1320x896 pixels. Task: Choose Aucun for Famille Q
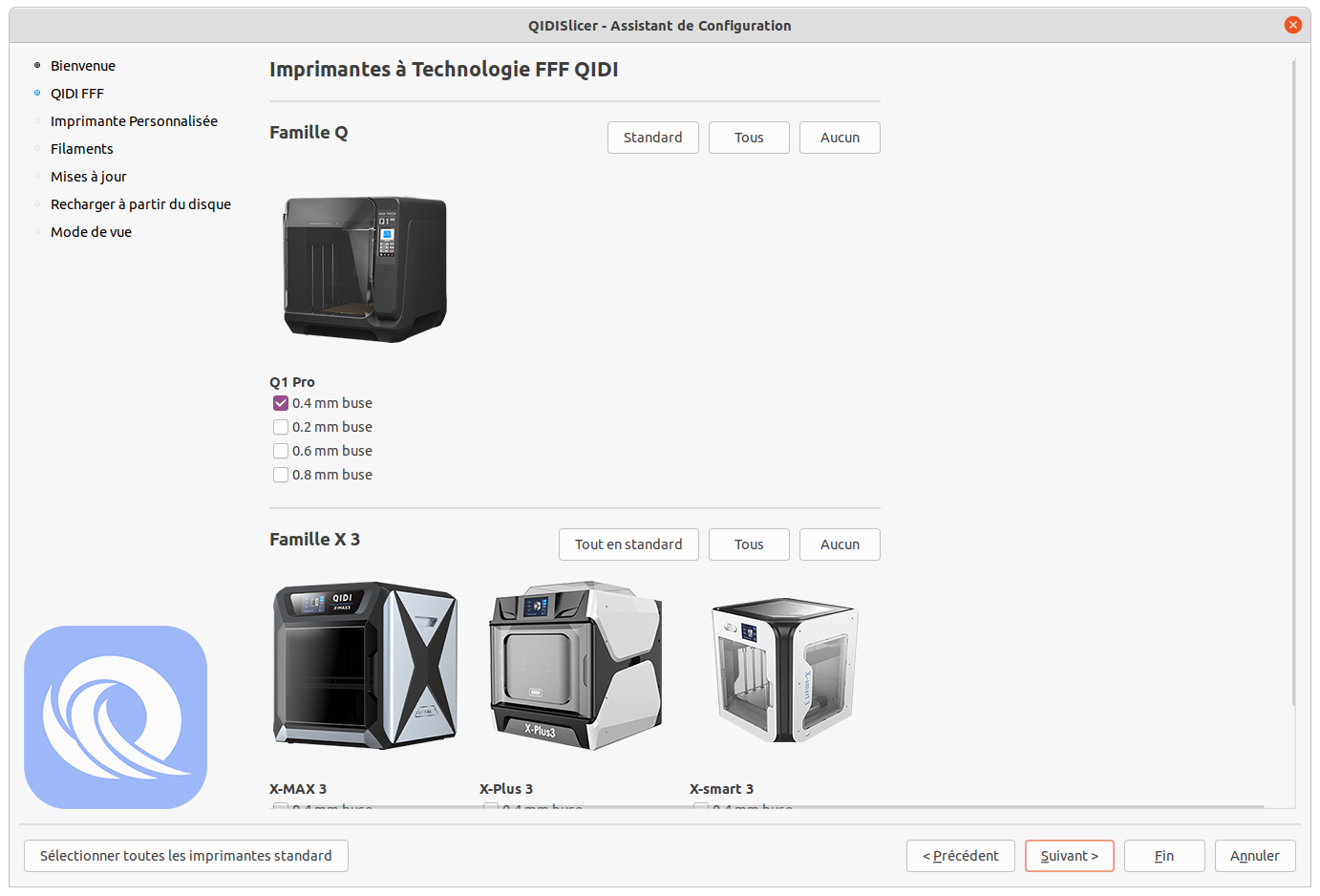click(x=840, y=138)
